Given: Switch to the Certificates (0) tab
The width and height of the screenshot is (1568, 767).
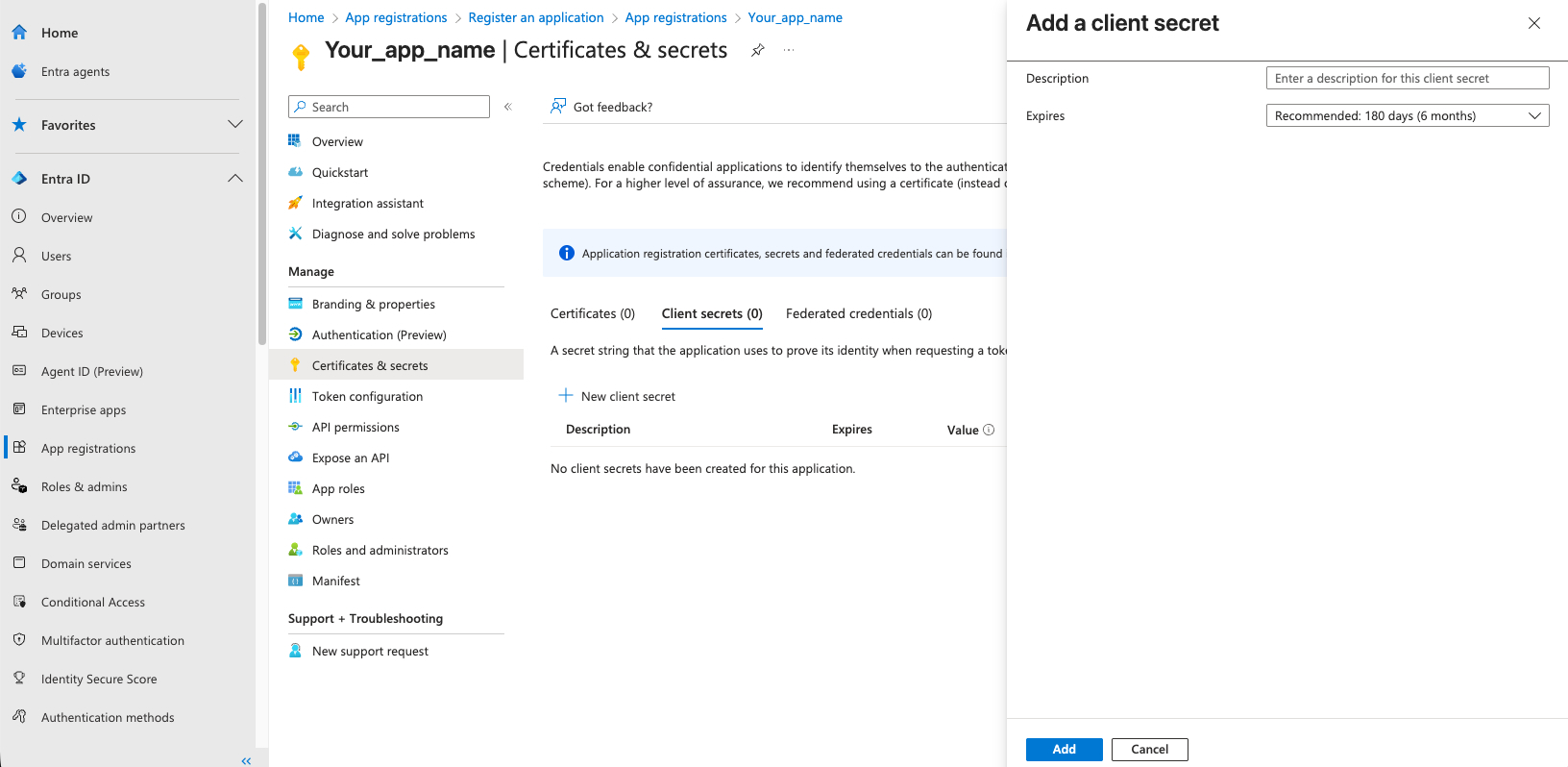Looking at the screenshot, I should tap(593, 313).
